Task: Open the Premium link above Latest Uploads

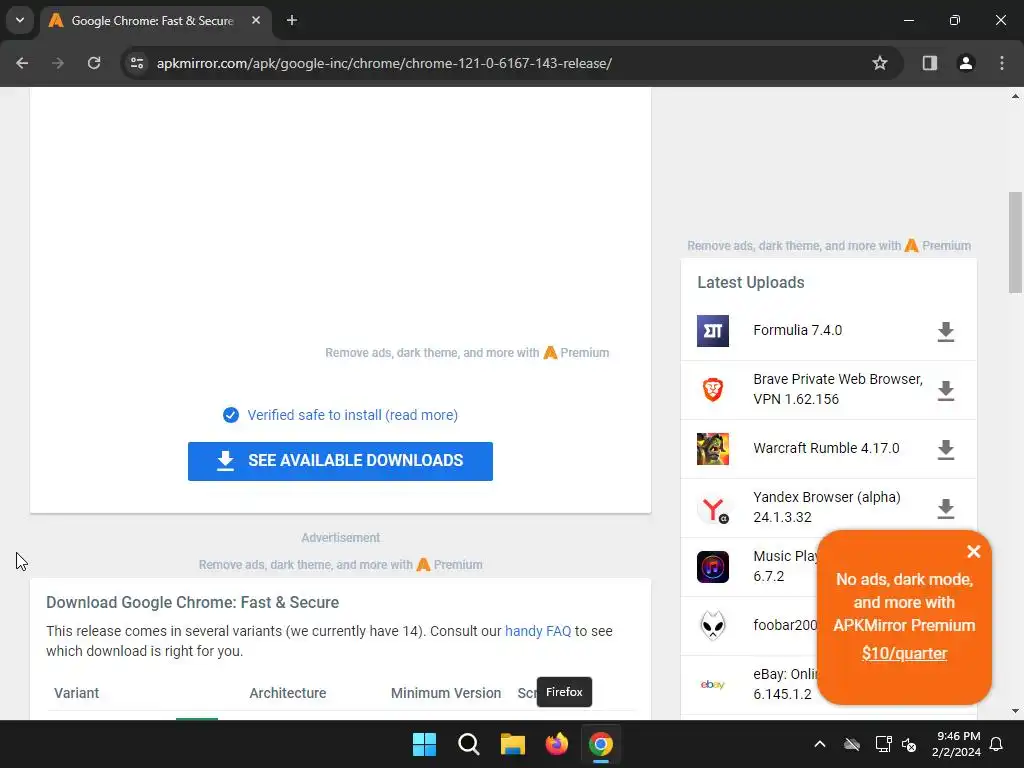Action: click(x=938, y=246)
